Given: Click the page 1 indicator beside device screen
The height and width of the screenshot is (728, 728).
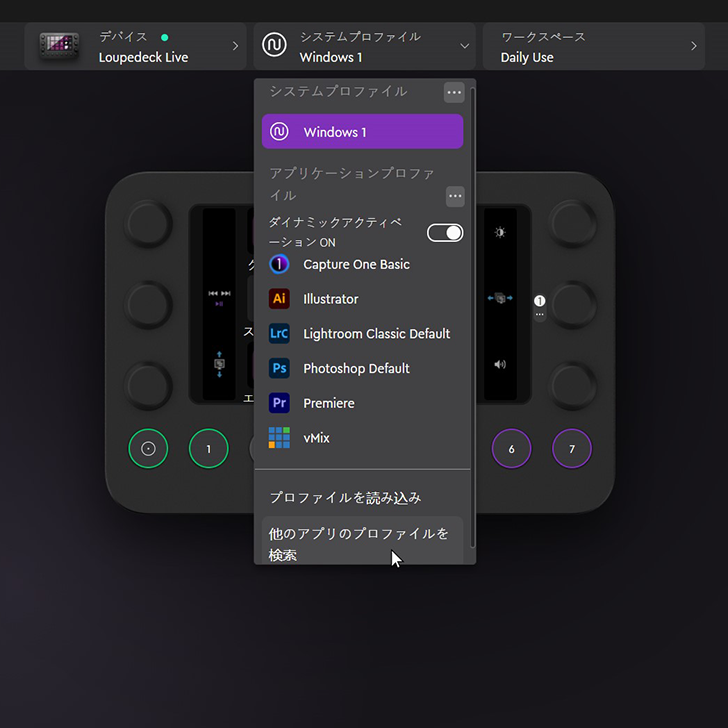Looking at the screenshot, I should tap(540, 301).
